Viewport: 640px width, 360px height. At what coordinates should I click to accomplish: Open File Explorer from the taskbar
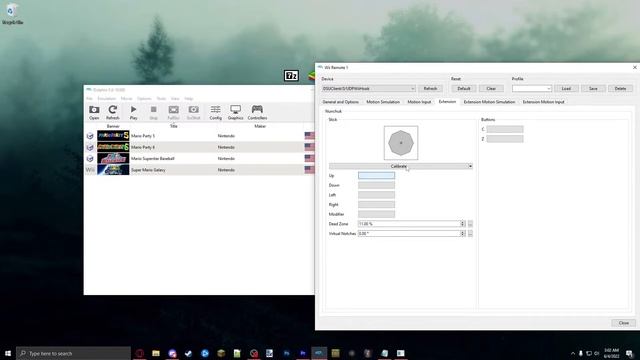[x=156, y=353]
